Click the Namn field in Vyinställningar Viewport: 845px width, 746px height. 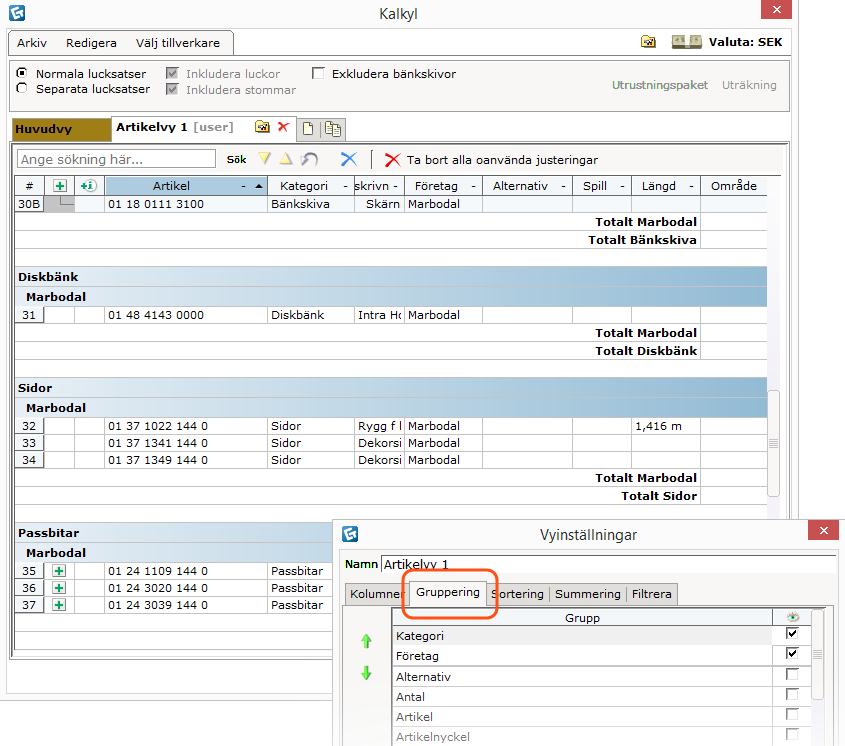(x=609, y=564)
